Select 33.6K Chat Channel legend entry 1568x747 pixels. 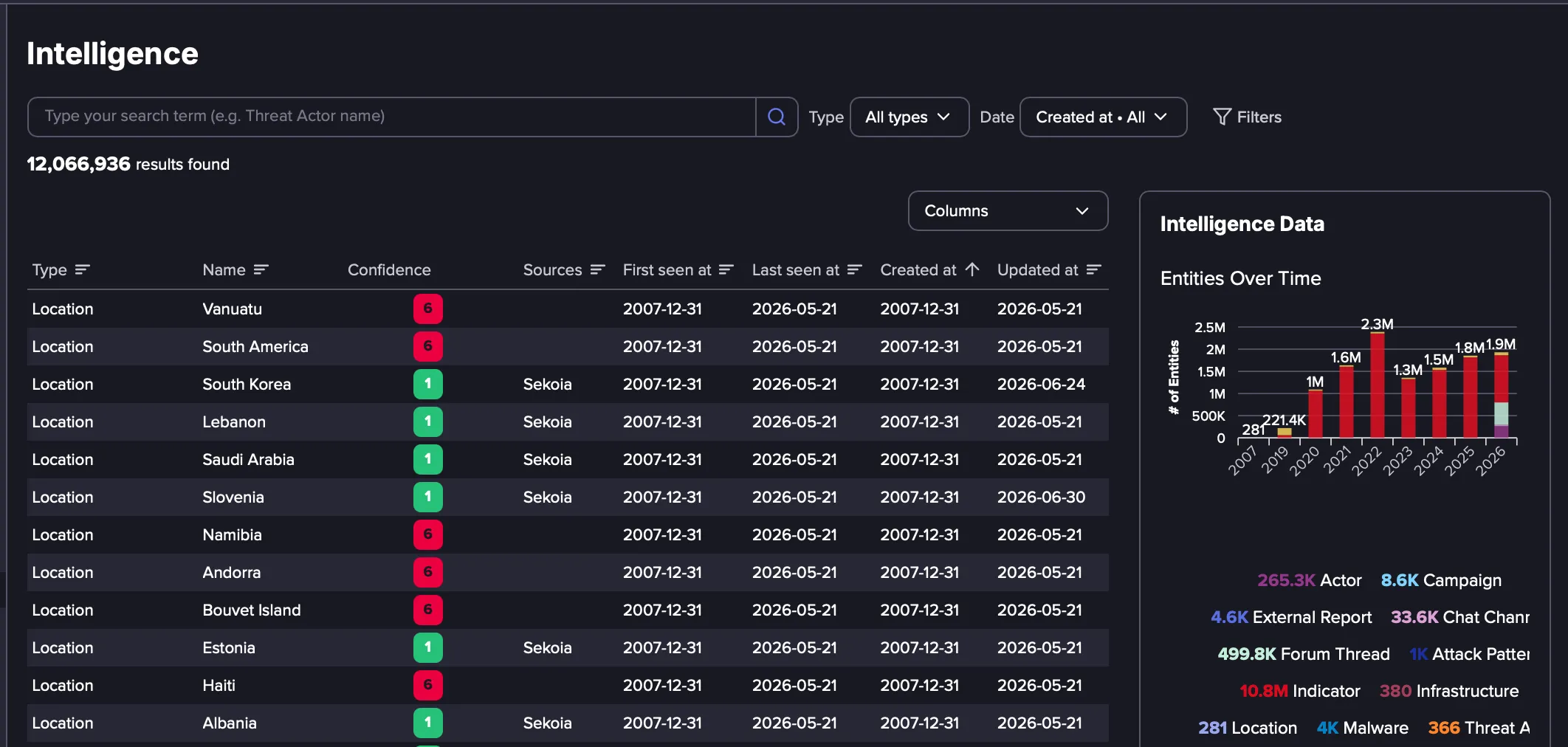click(1460, 617)
